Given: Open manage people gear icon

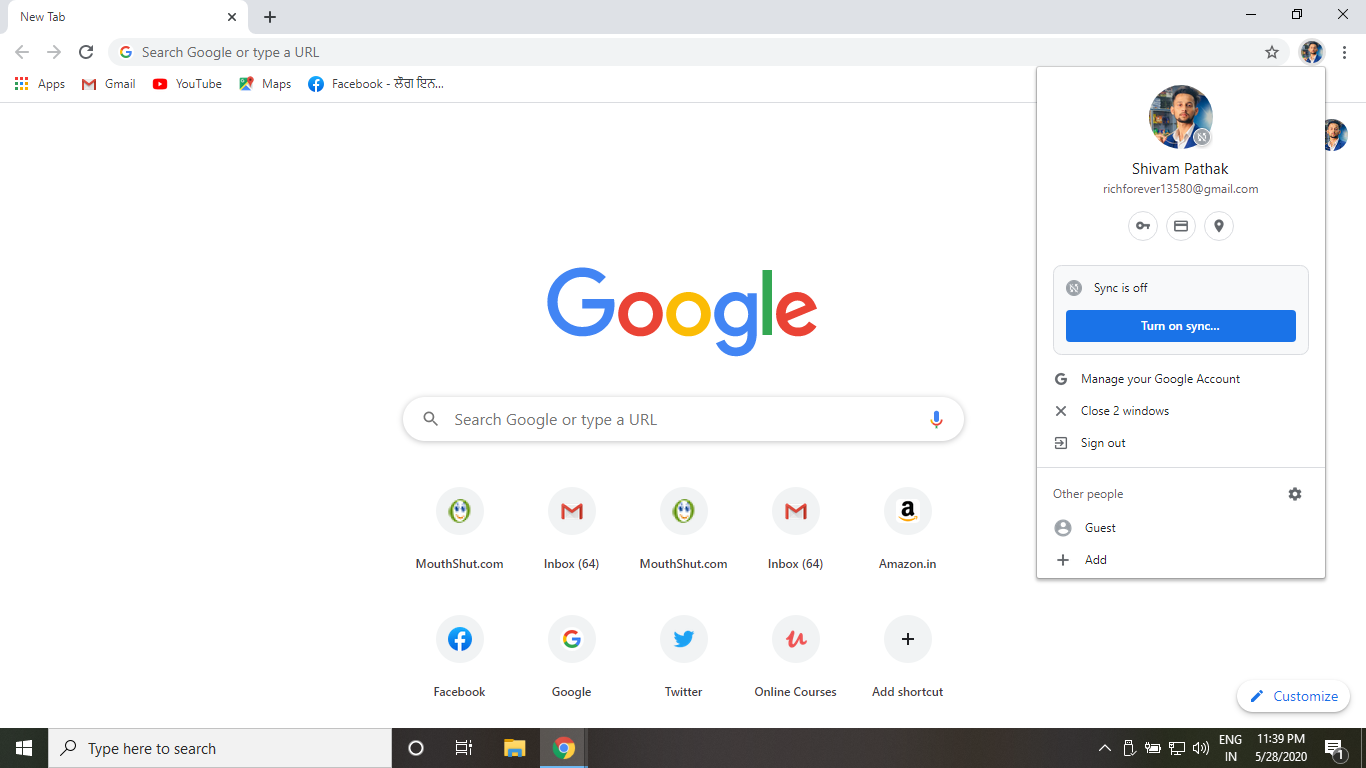Looking at the screenshot, I should [x=1295, y=494].
